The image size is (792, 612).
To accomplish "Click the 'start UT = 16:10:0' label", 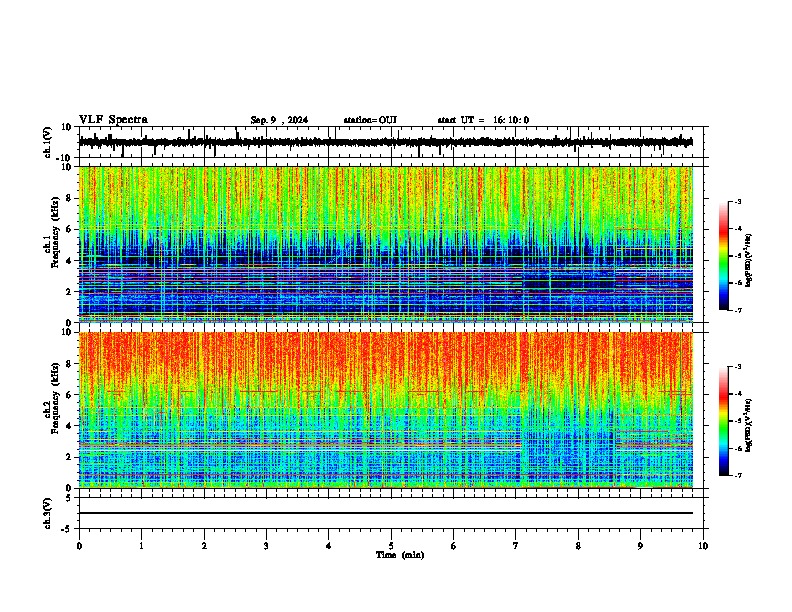I will pos(483,120).
